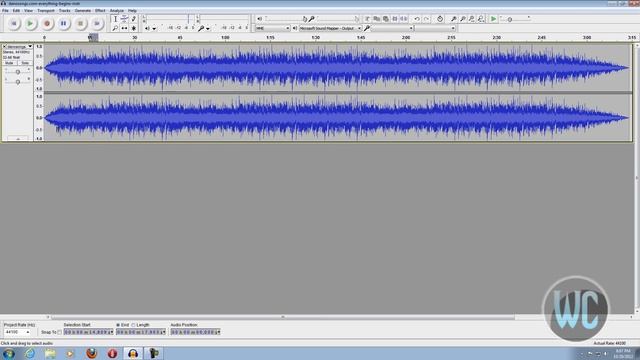The height and width of the screenshot is (360, 640).
Task: Click the Cut (scissors) icon
Action: [x=367, y=19]
